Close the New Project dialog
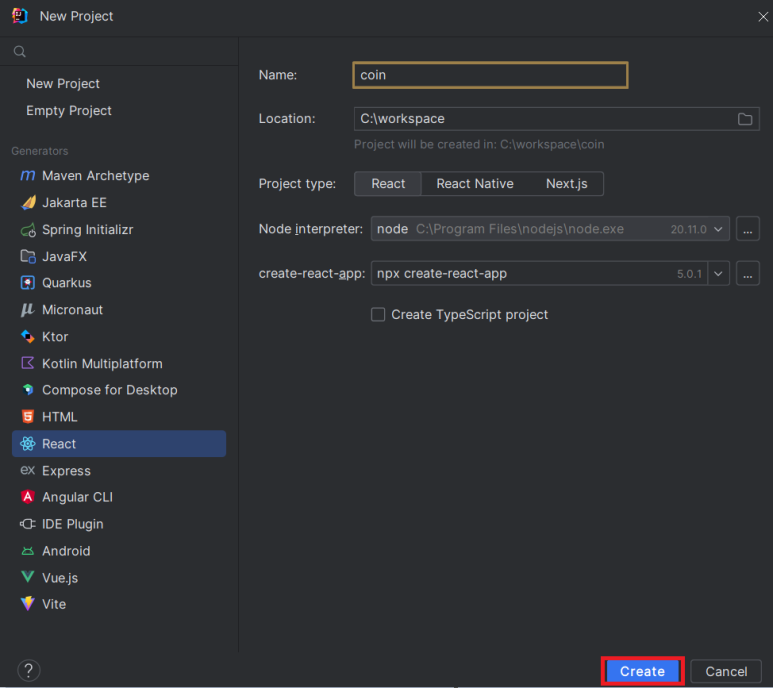The height and width of the screenshot is (688, 773). pos(763,17)
